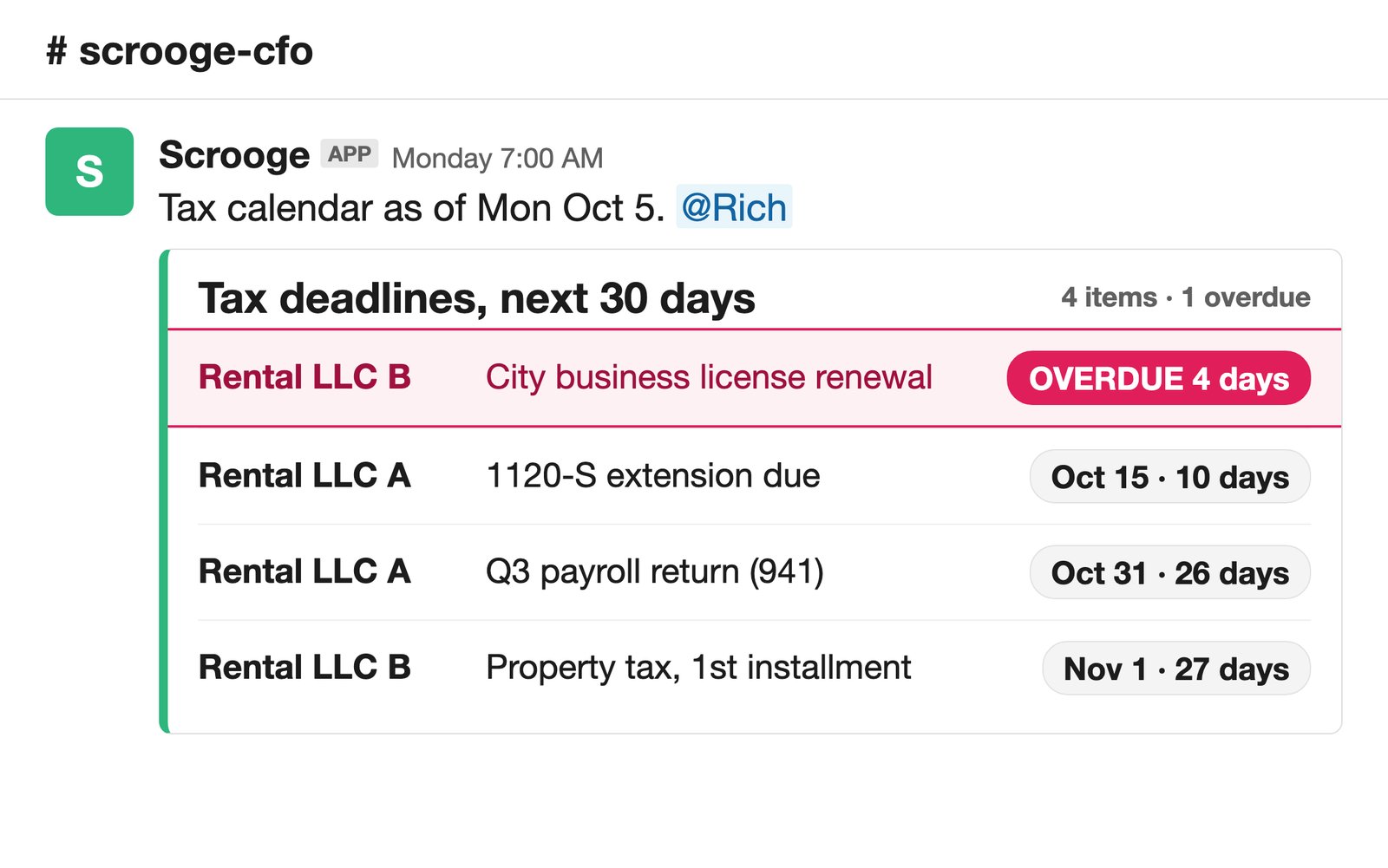This screenshot has width=1388, height=868.
Task: Select the Nov 1 · 27 days pill
Action: [1175, 669]
